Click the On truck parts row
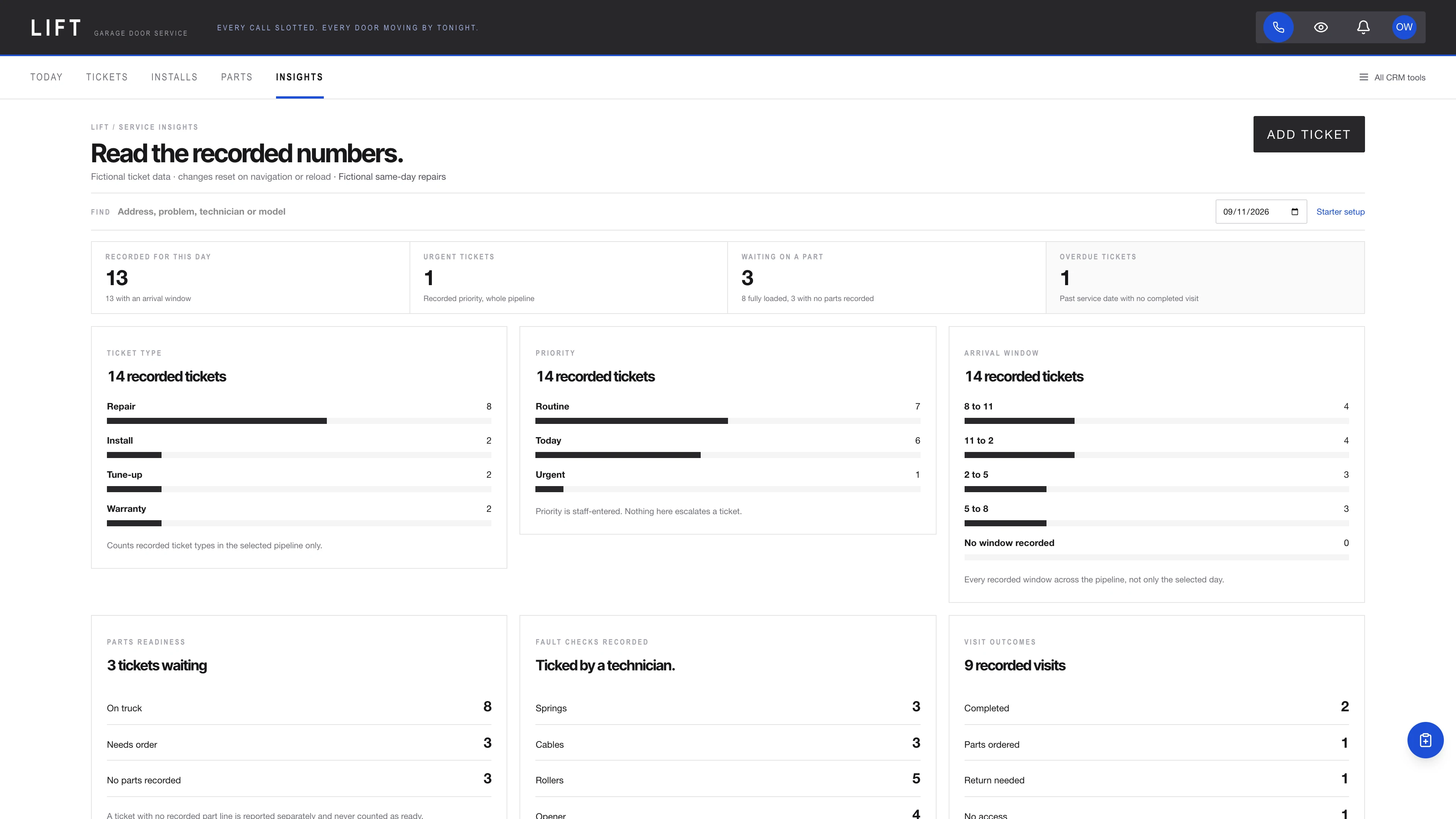The image size is (1456, 819). 299,708
